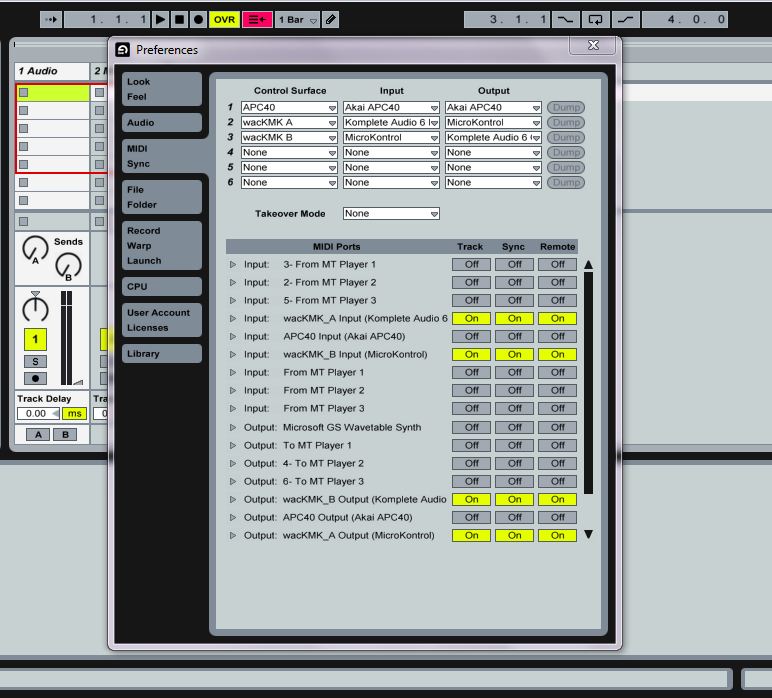Screen dimensions: 772x698
Task: Enable Track for Microsoft GS Wavetable Synth
Action: [x=471, y=427]
